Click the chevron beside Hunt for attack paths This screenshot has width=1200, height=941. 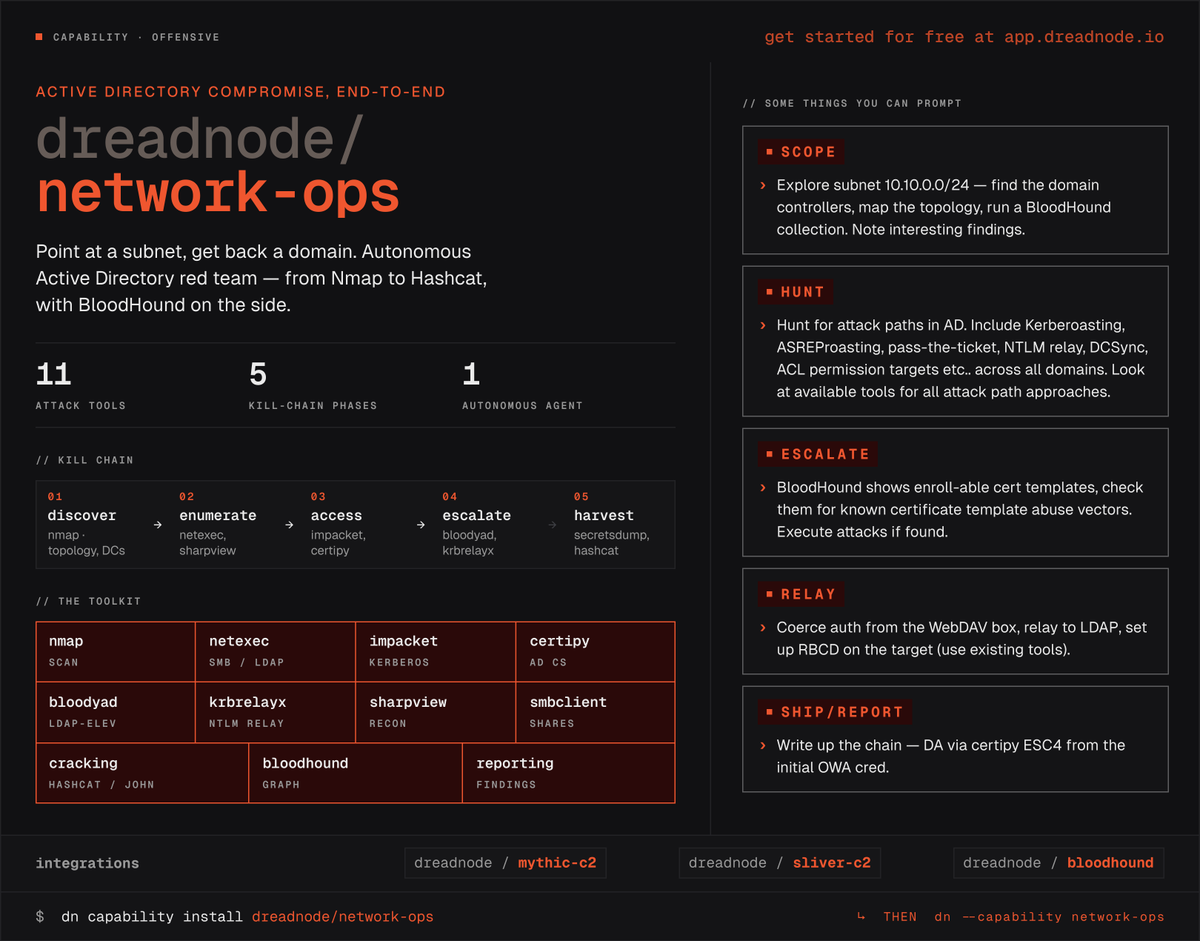click(x=764, y=325)
